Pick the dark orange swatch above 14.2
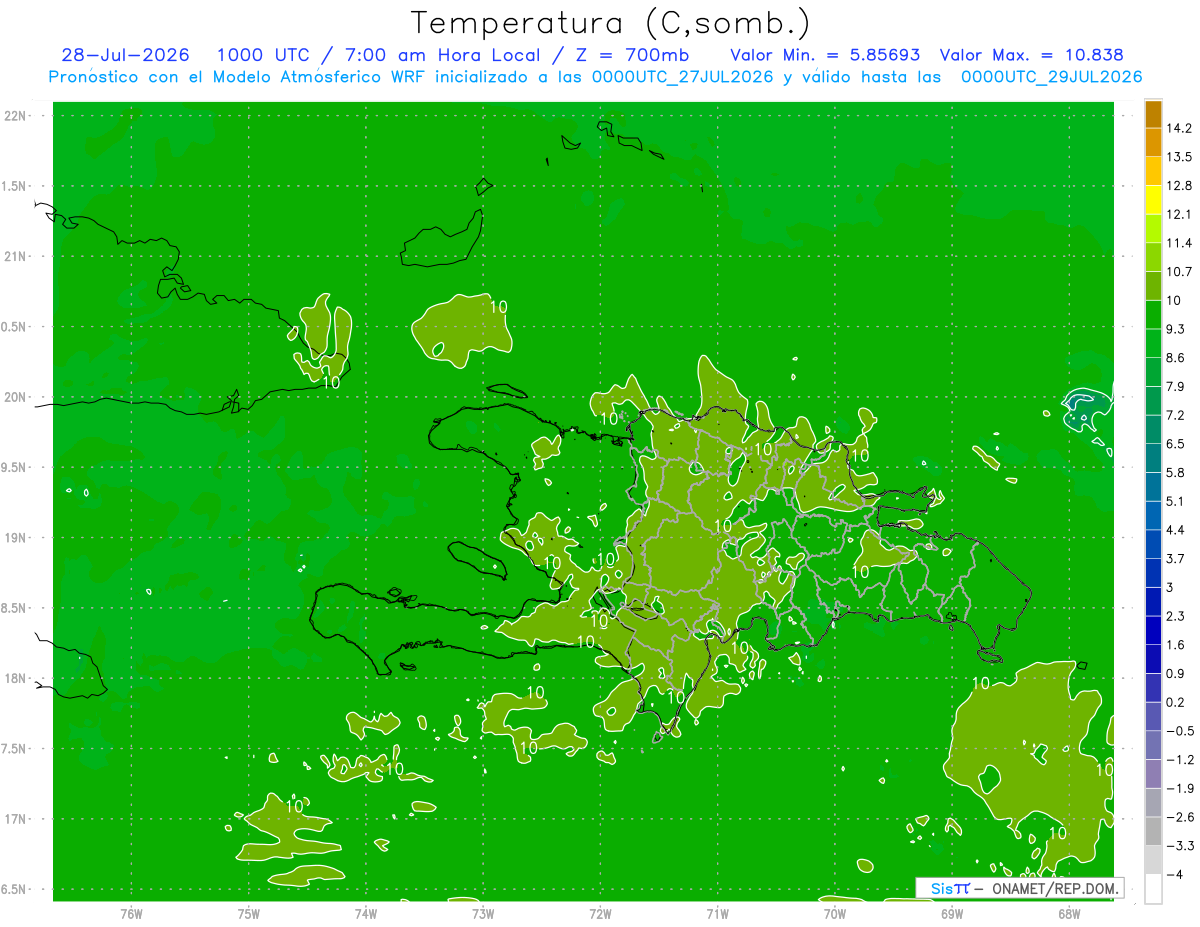The height and width of the screenshot is (927, 1200). click(x=1153, y=114)
